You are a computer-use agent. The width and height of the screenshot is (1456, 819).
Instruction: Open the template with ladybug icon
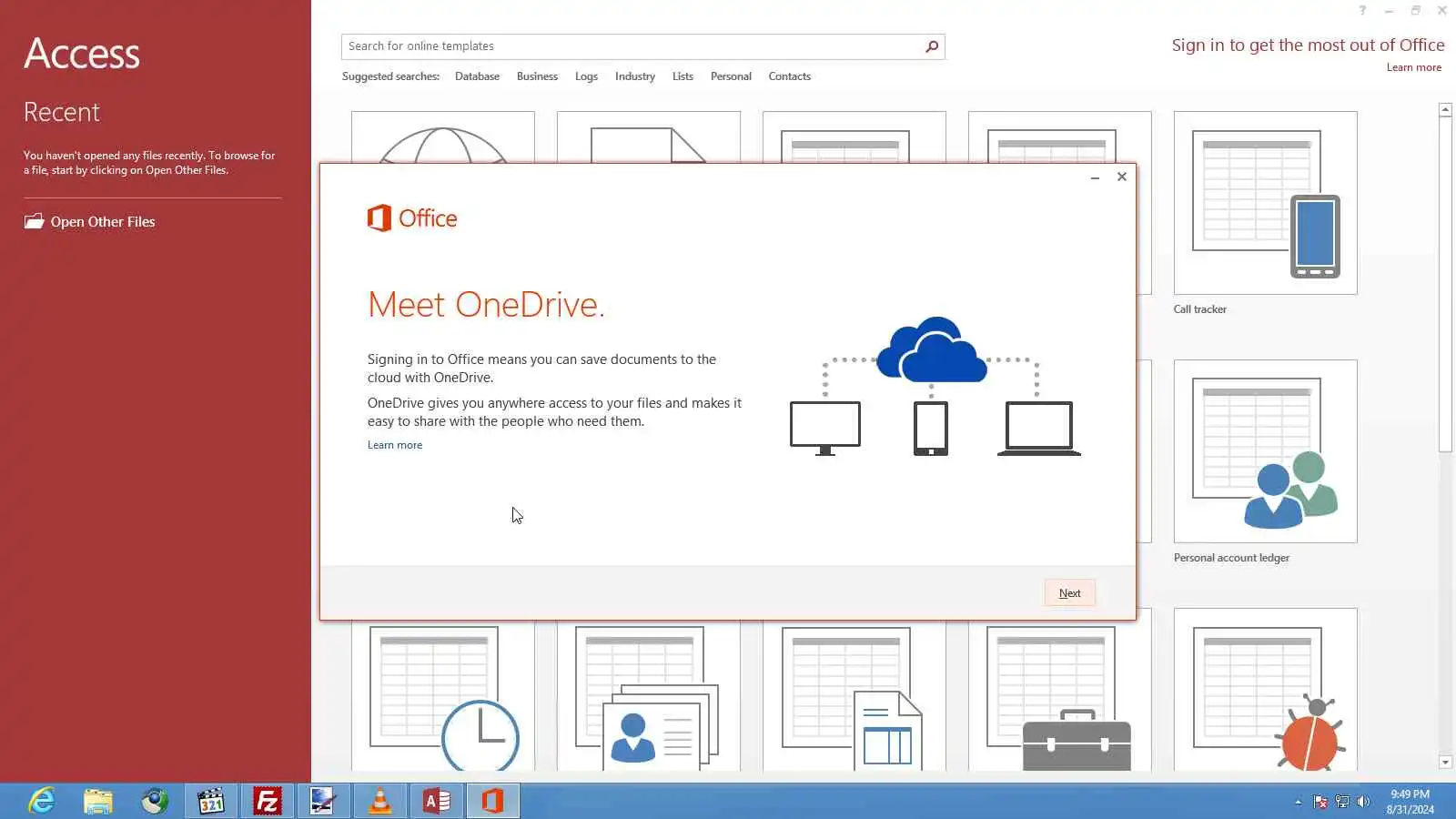point(1265,690)
